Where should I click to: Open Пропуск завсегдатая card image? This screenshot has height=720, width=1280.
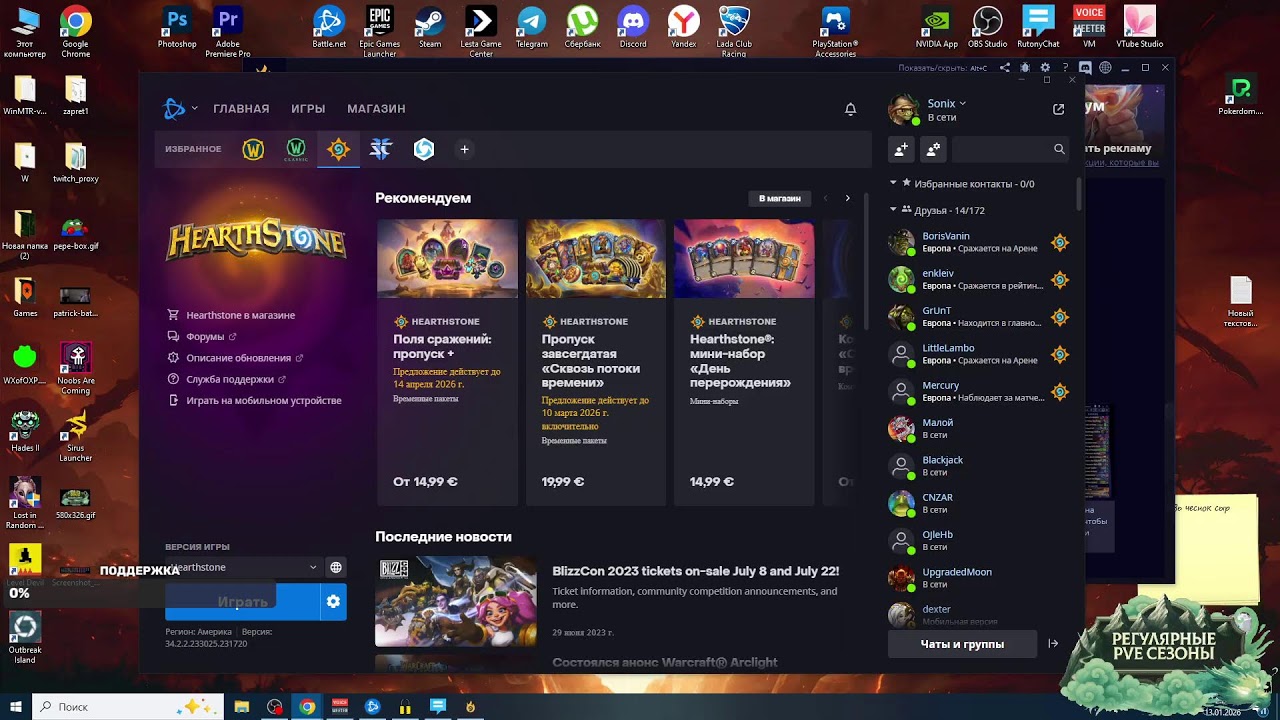point(596,259)
